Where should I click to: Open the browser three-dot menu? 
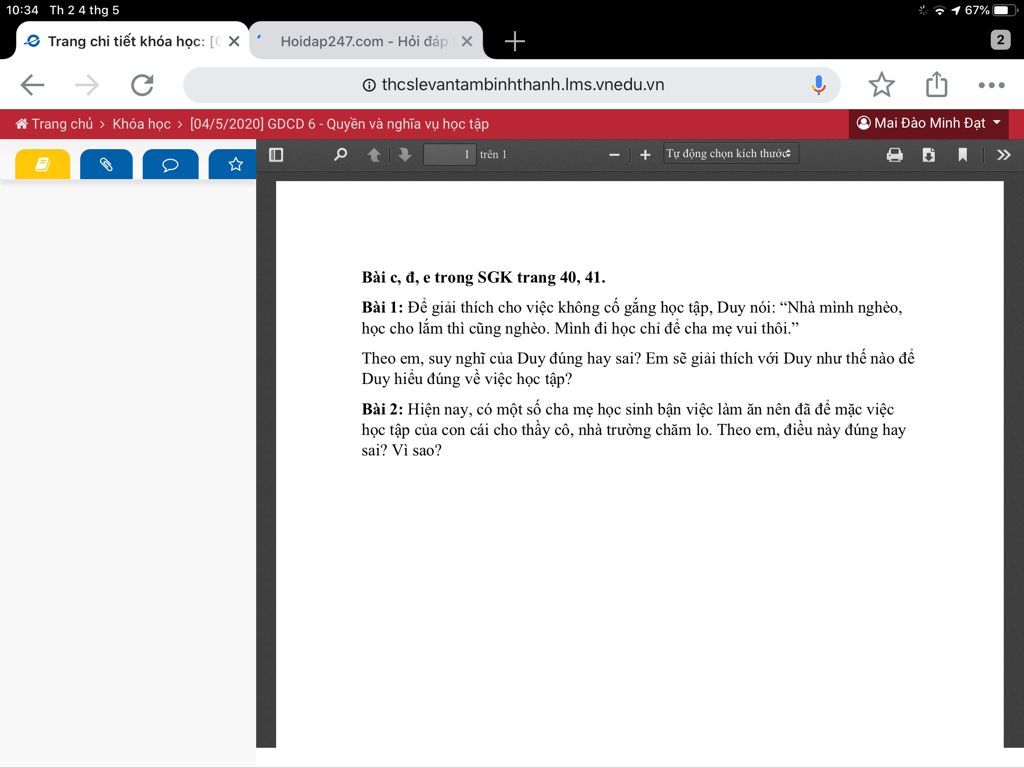tap(991, 85)
